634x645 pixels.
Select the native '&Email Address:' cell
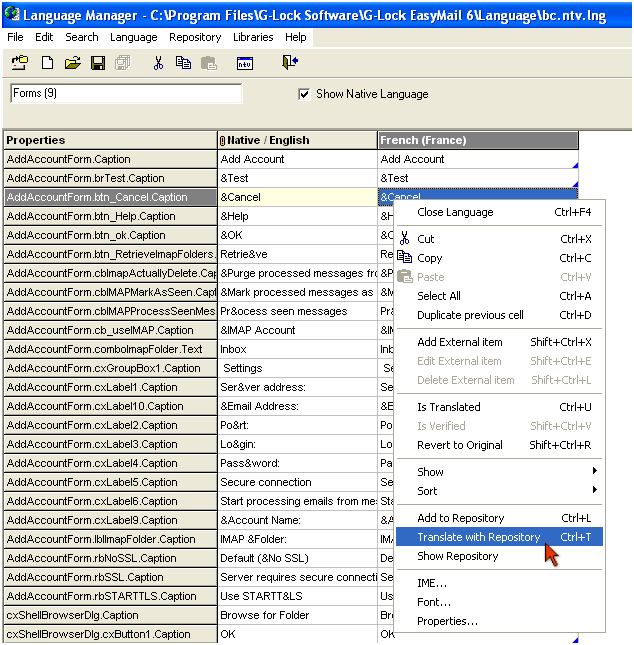click(x=297, y=406)
